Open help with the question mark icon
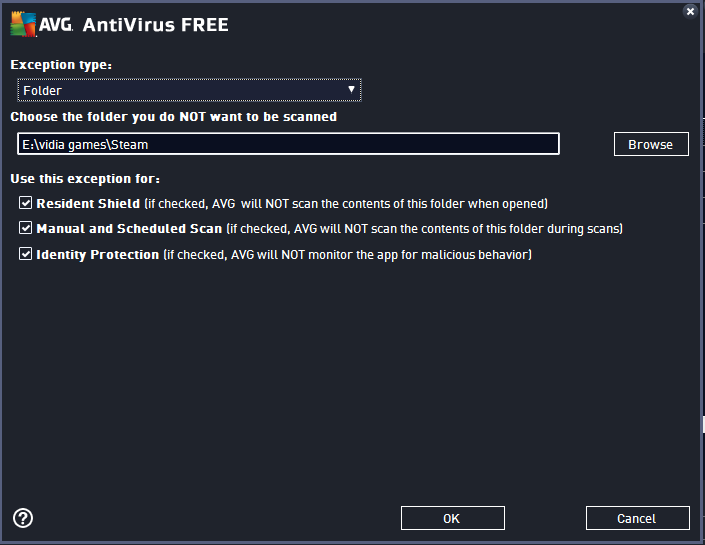This screenshot has width=705, height=545. 23,517
